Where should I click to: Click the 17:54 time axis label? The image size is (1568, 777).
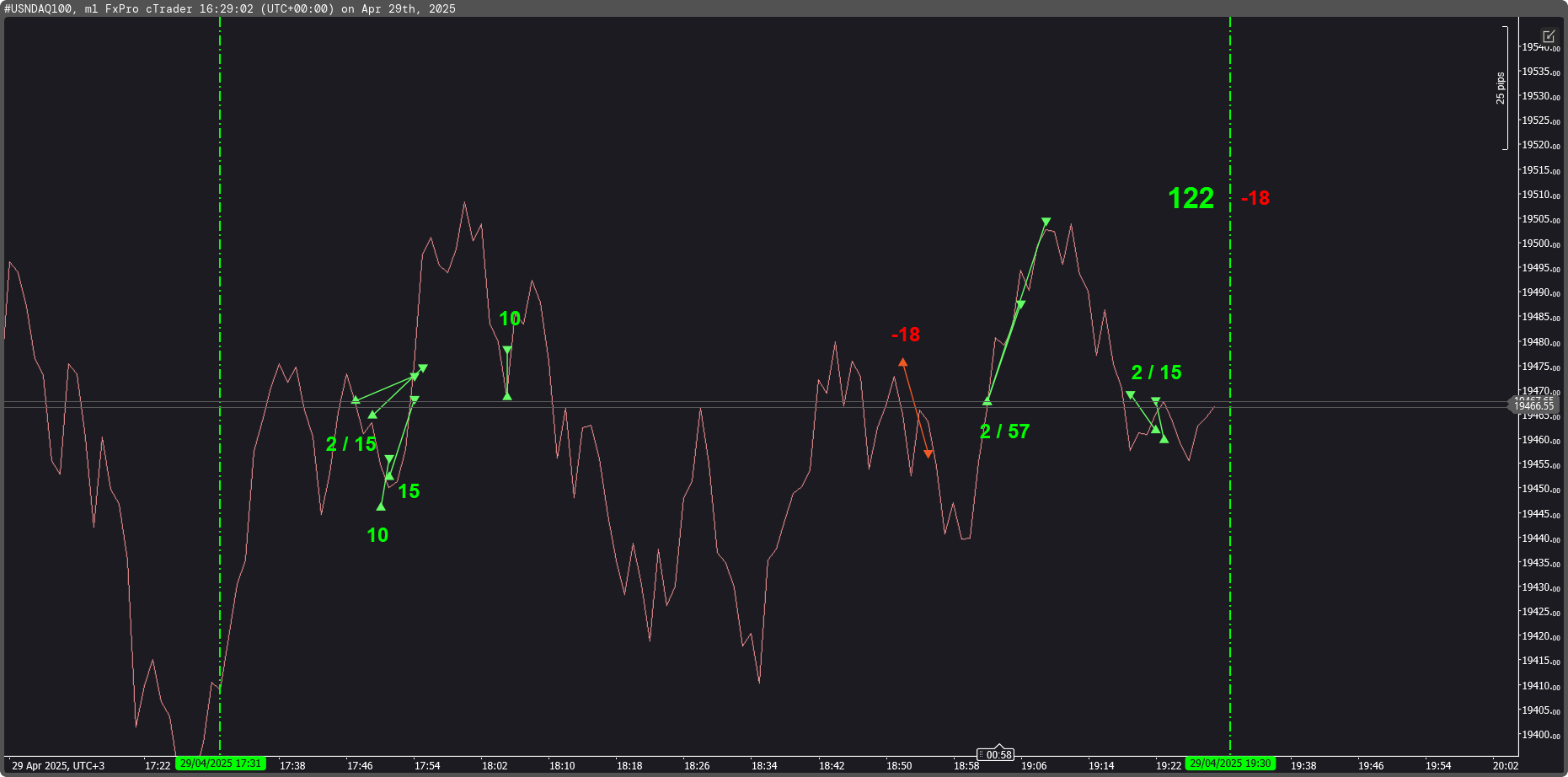pyautogui.click(x=427, y=766)
